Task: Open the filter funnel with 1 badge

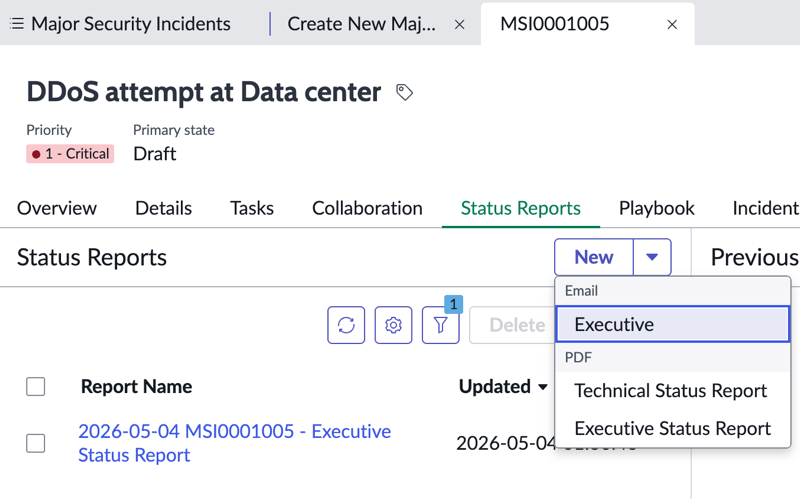Action: (x=440, y=325)
